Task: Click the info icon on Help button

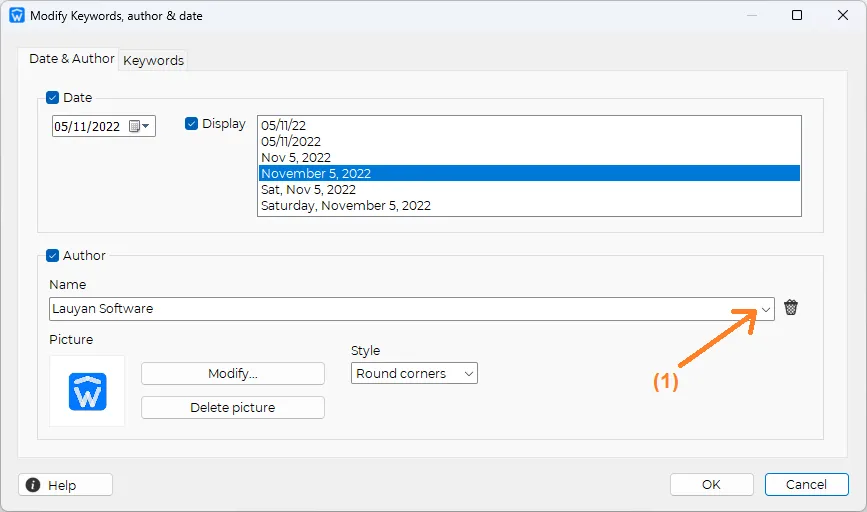Action: [x=33, y=485]
